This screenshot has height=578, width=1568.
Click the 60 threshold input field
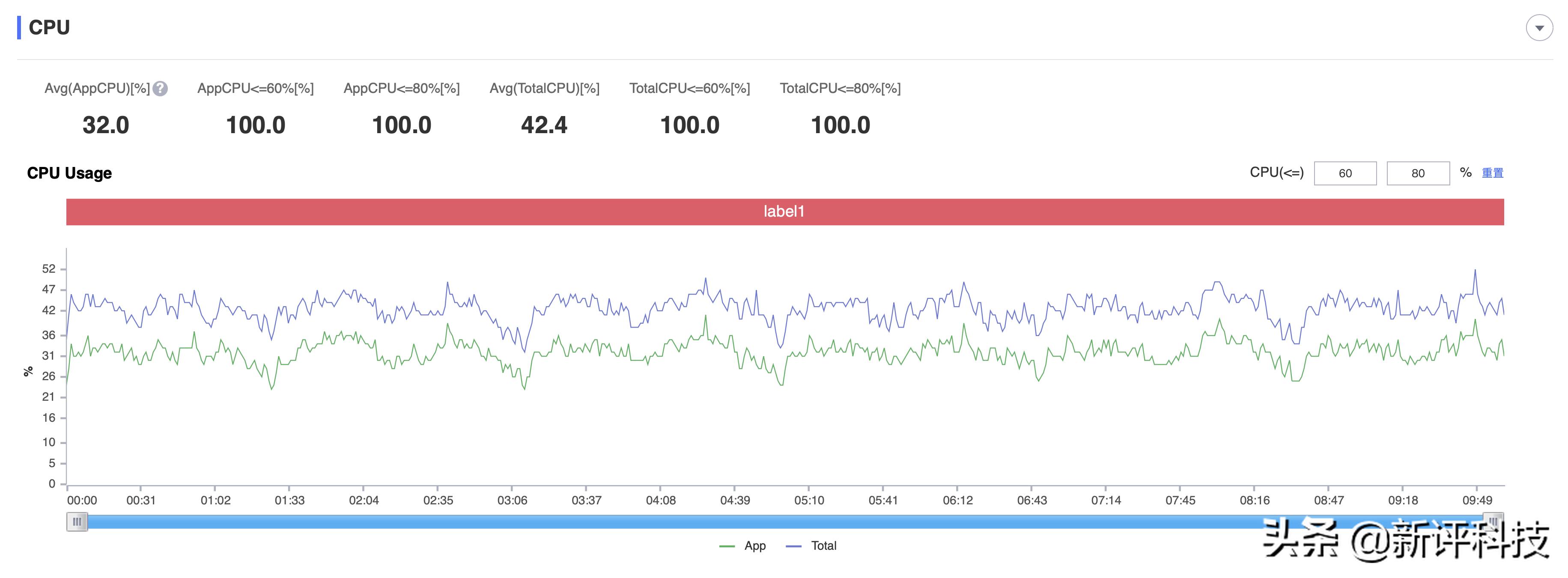pyautogui.click(x=1344, y=173)
